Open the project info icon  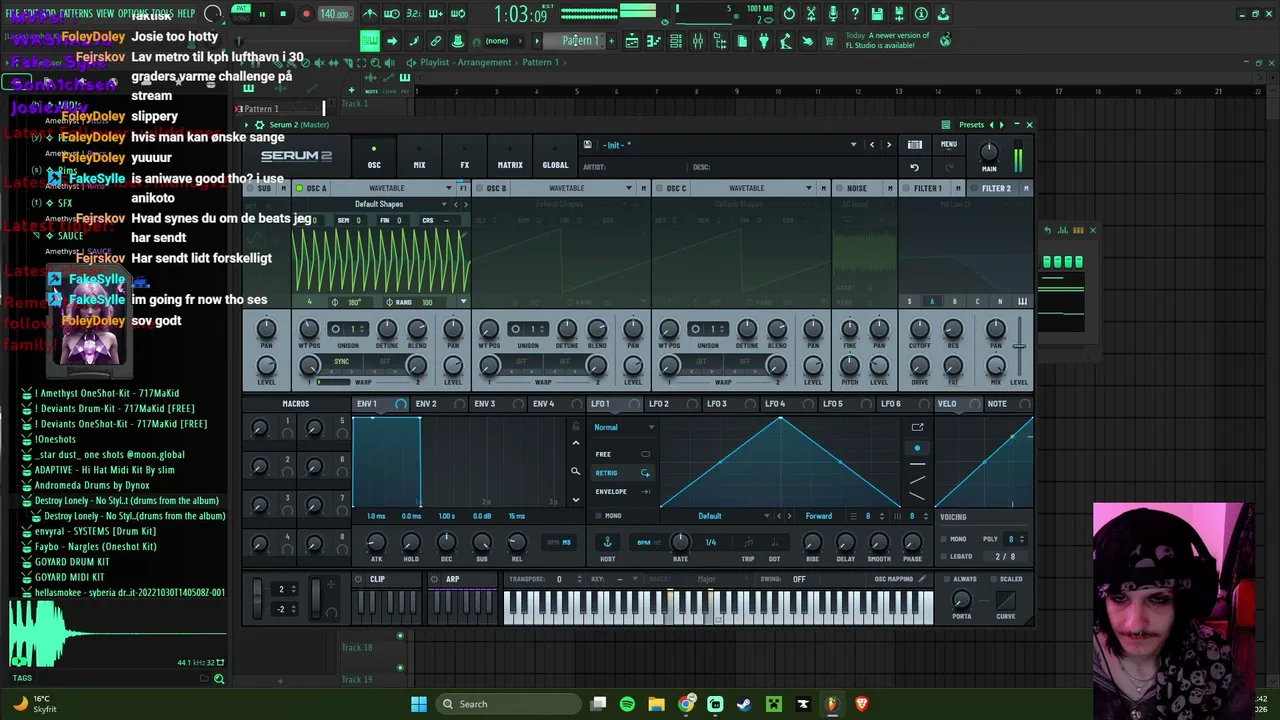point(921,14)
